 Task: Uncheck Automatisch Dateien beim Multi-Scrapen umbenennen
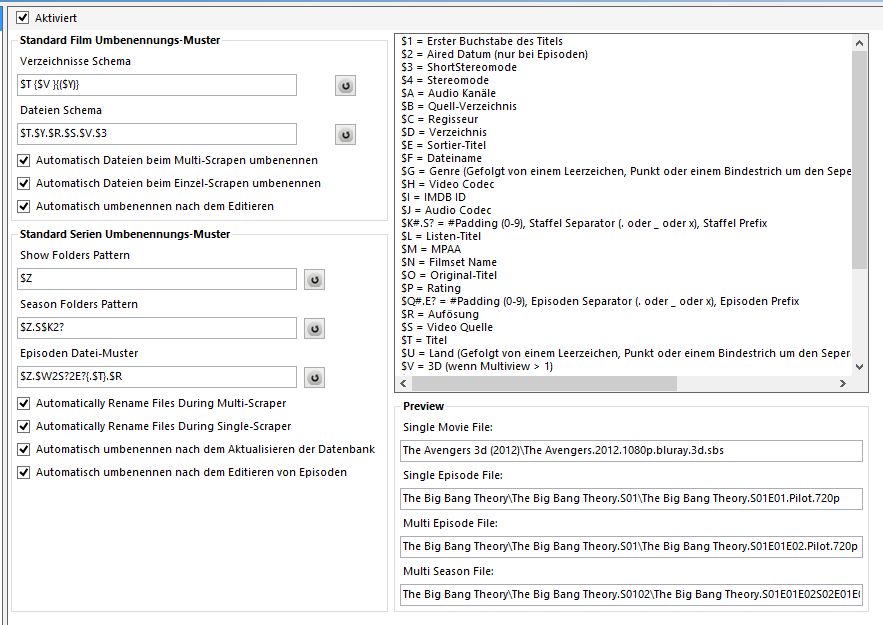(x=24, y=160)
